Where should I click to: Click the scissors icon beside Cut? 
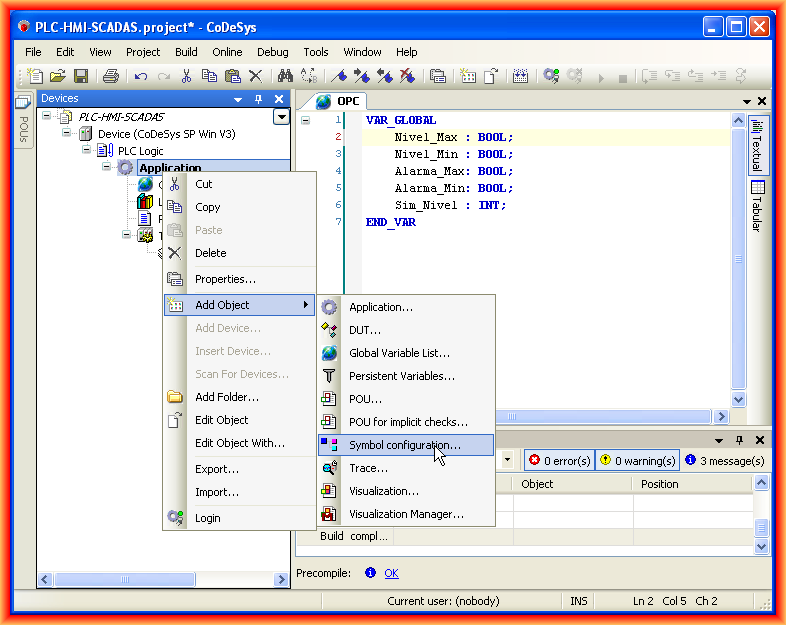point(175,184)
